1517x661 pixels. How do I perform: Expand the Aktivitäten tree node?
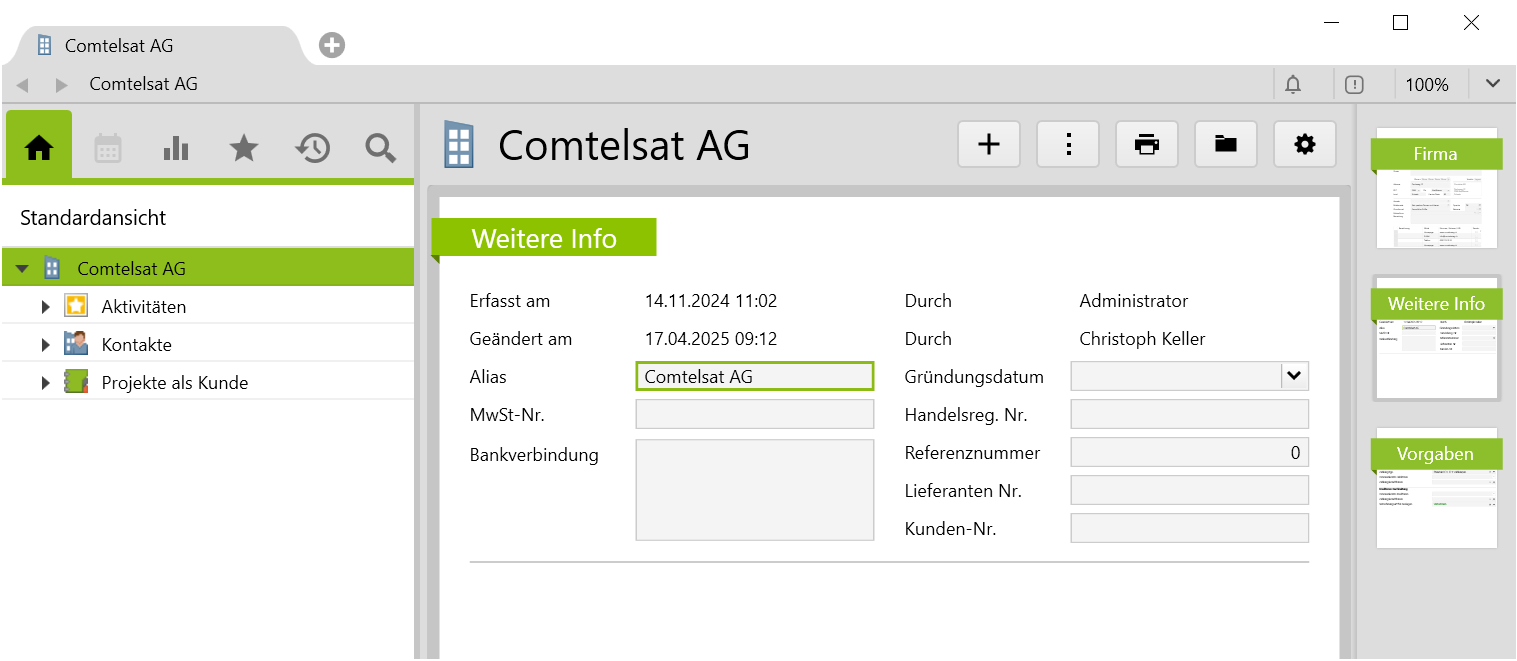point(45,307)
